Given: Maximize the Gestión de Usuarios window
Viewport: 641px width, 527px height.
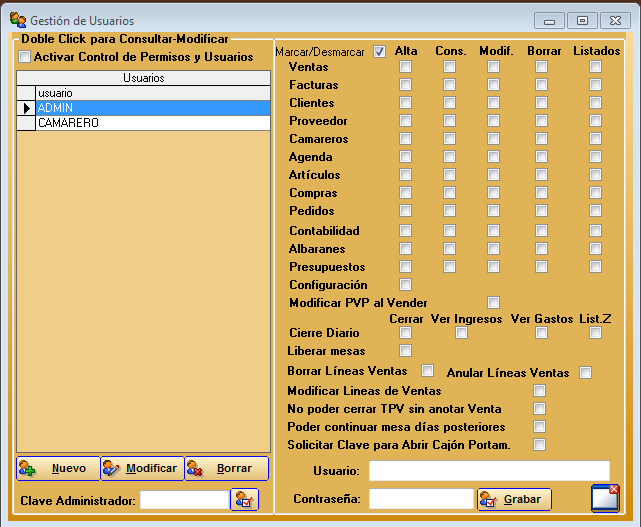Looking at the screenshot, I should tap(582, 20).
